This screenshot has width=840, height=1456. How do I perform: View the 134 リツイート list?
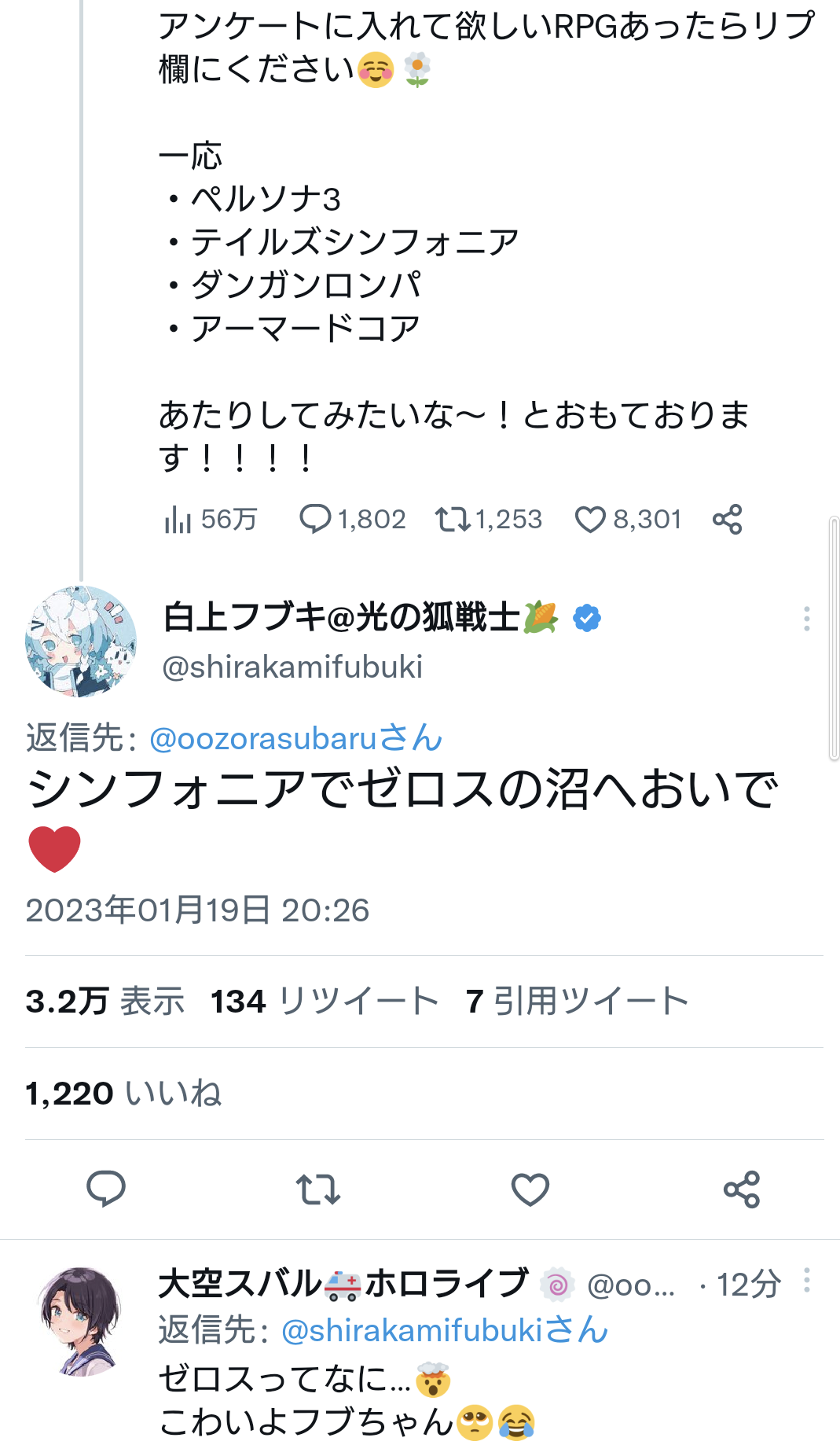(x=325, y=1002)
